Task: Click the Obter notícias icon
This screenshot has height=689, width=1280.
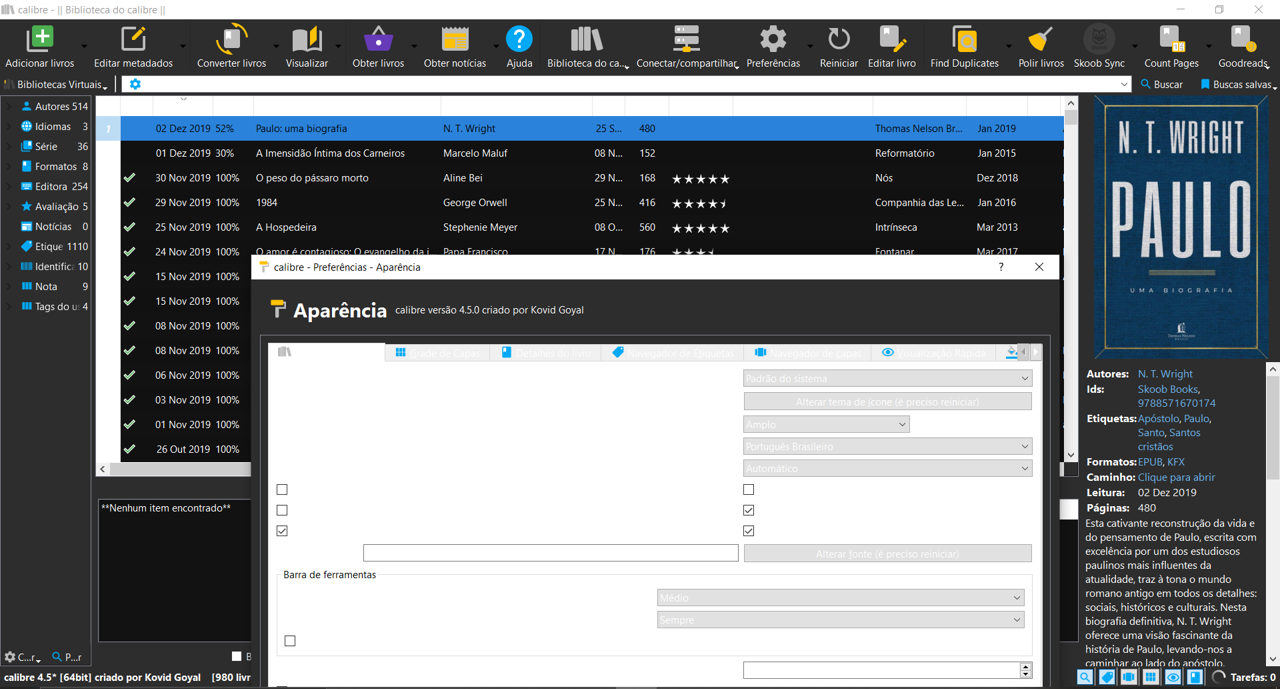Action: point(455,40)
